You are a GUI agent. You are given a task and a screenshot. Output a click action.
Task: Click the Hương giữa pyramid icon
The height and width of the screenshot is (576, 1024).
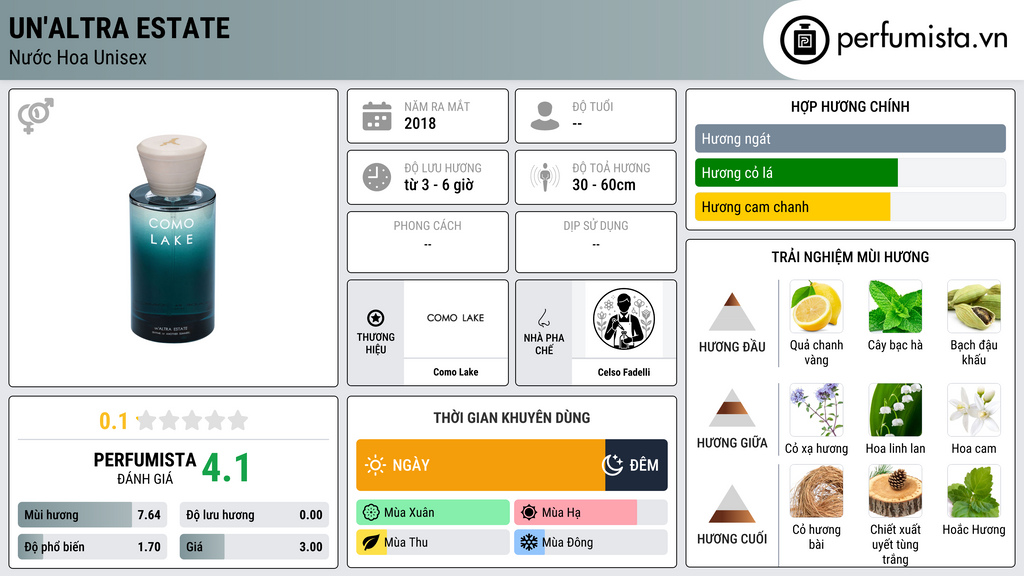click(x=732, y=408)
